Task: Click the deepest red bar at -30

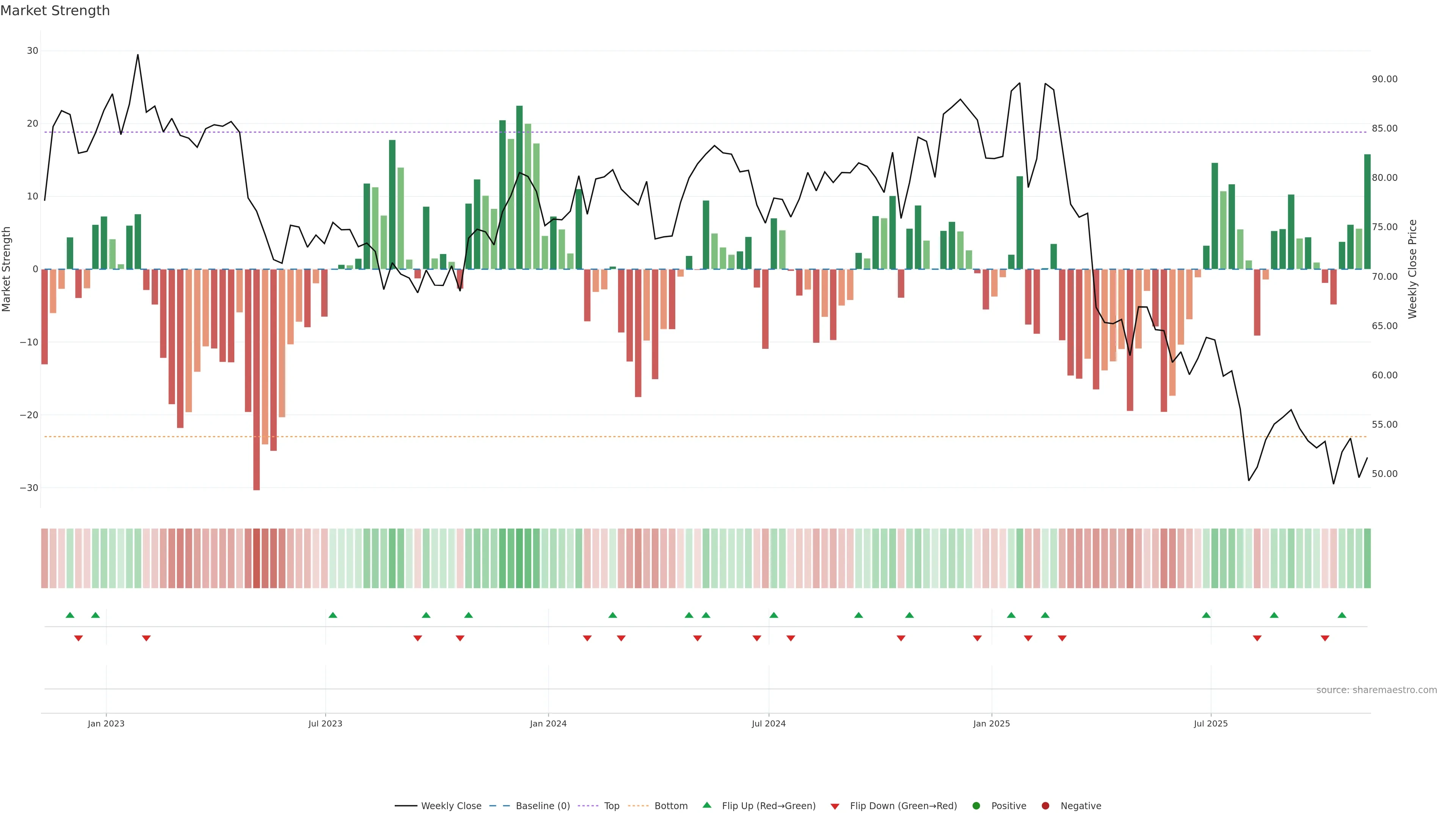Action: tap(257, 379)
